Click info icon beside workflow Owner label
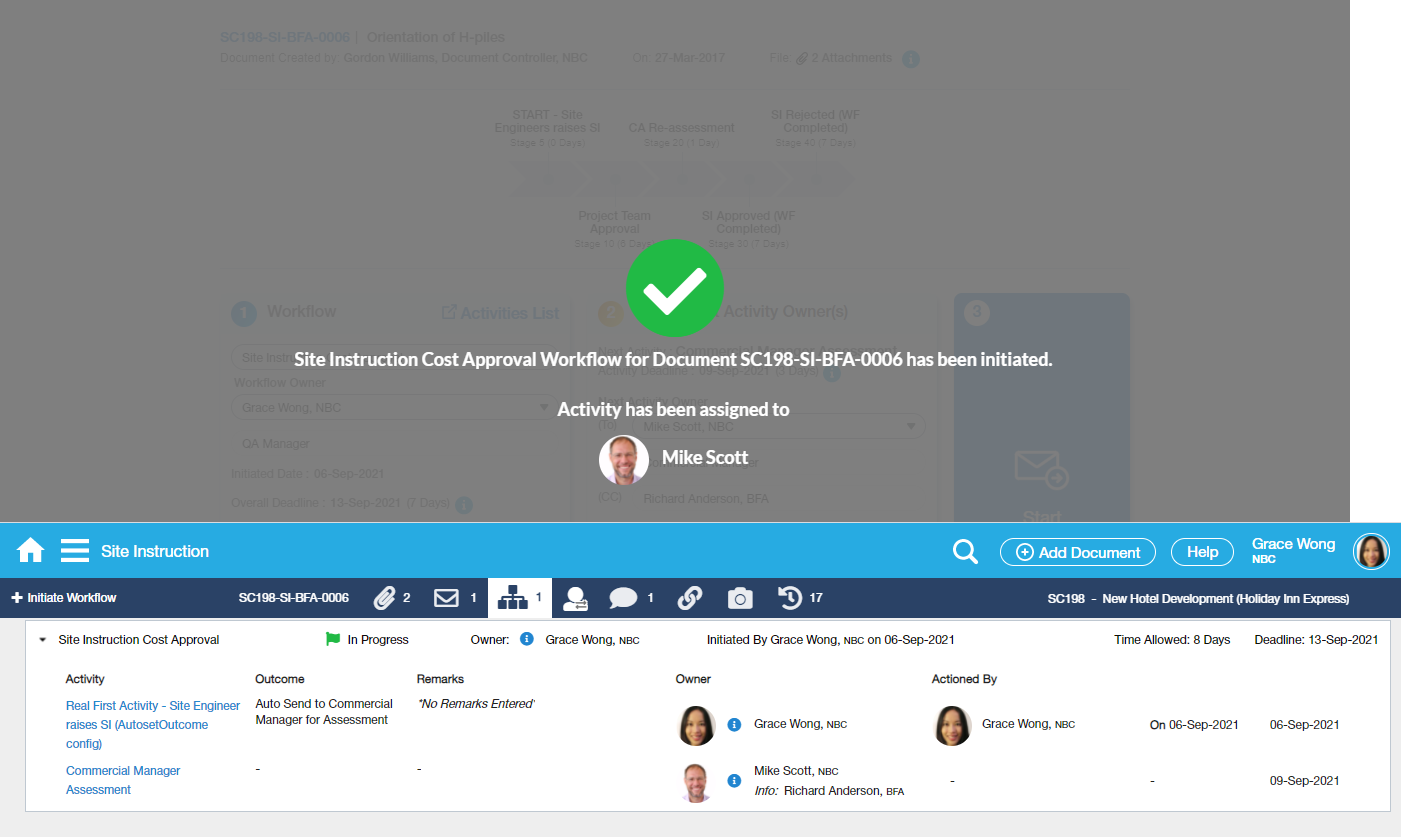 coord(527,639)
